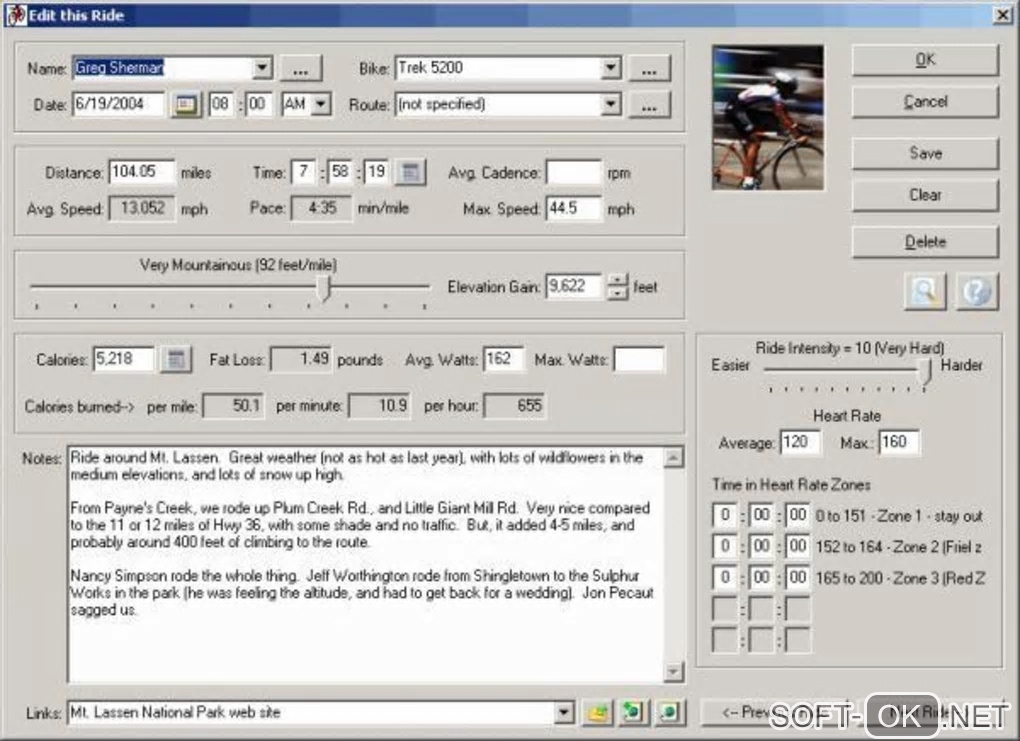This screenshot has width=1020, height=741.
Task: Click the Avg. Speed value 13.052
Action: (x=142, y=208)
